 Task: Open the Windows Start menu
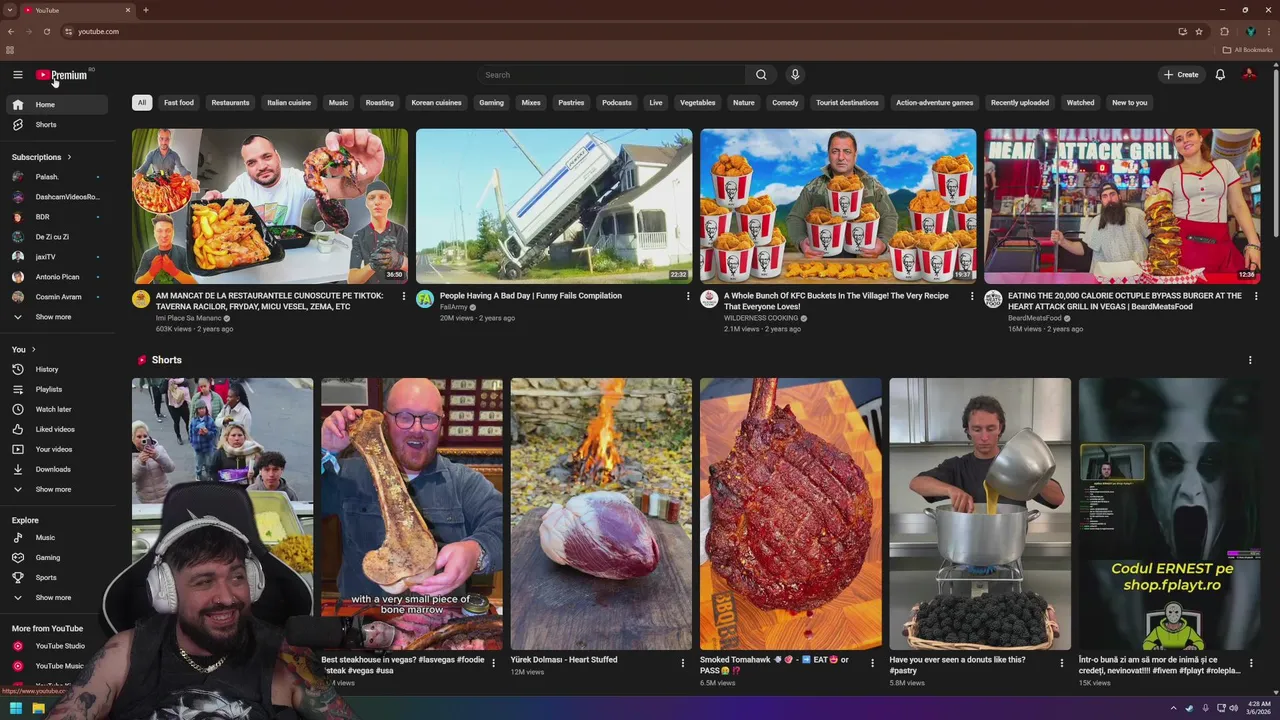coord(16,708)
